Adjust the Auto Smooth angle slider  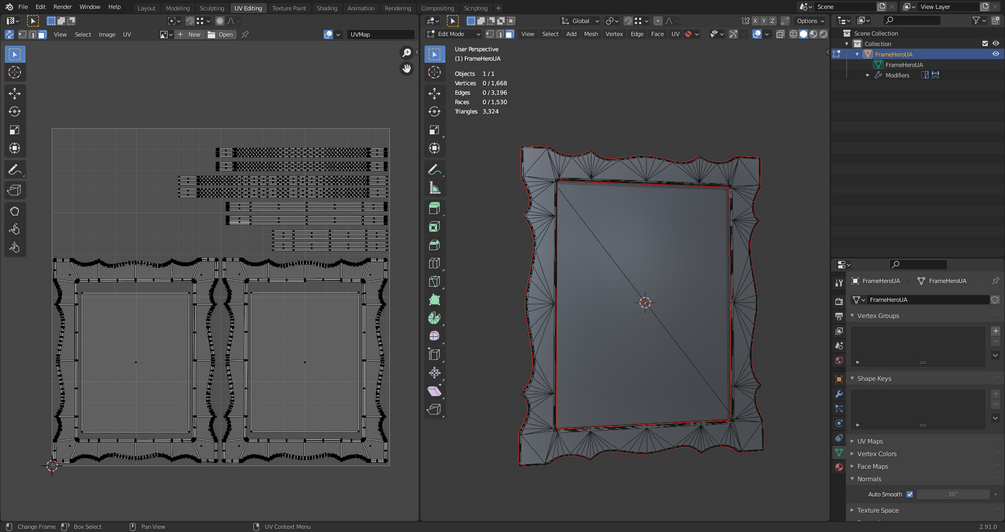coord(952,494)
